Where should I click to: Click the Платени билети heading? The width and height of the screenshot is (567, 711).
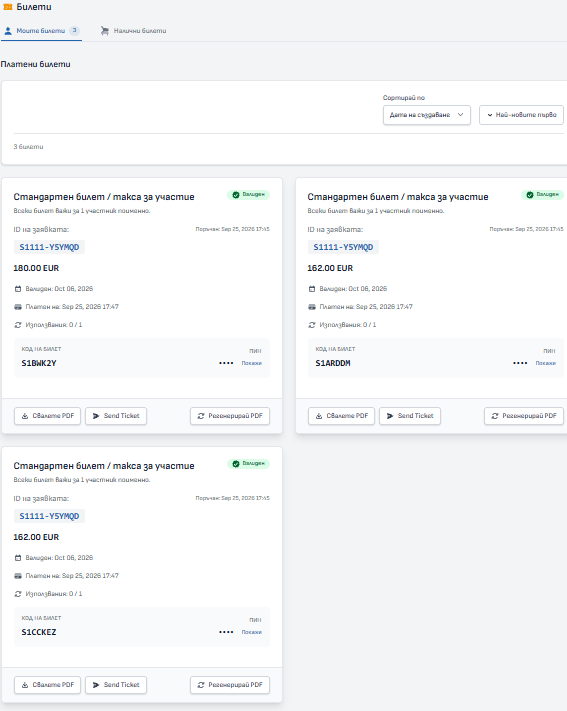click(35, 64)
